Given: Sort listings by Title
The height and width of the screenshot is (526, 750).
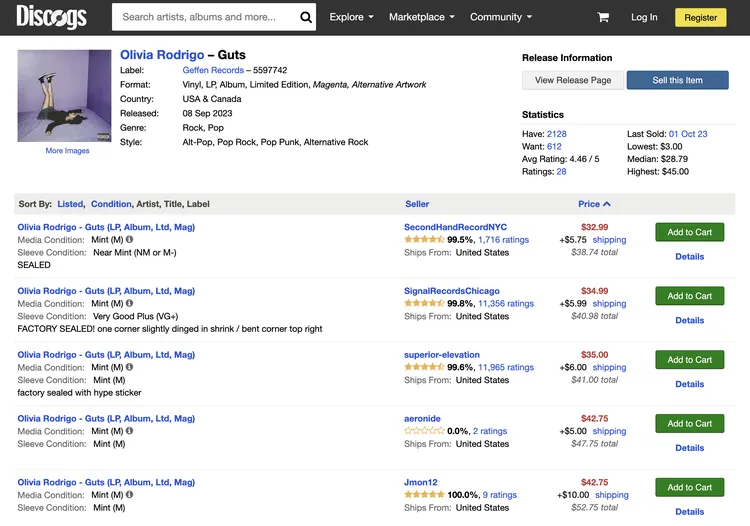Looking at the screenshot, I should [173, 204].
